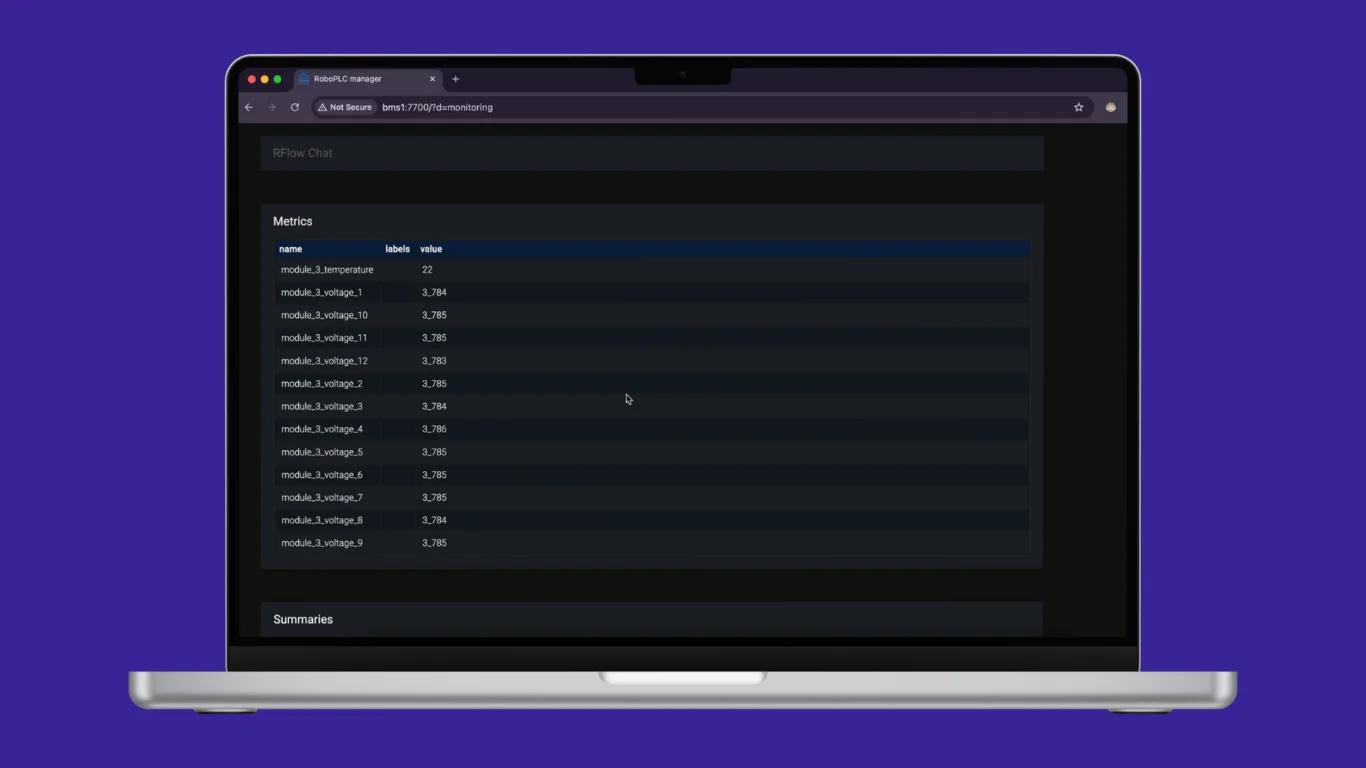Sort the table by the labels column
The height and width of the screenshot is (768, 1366).
tap(397, 249)
